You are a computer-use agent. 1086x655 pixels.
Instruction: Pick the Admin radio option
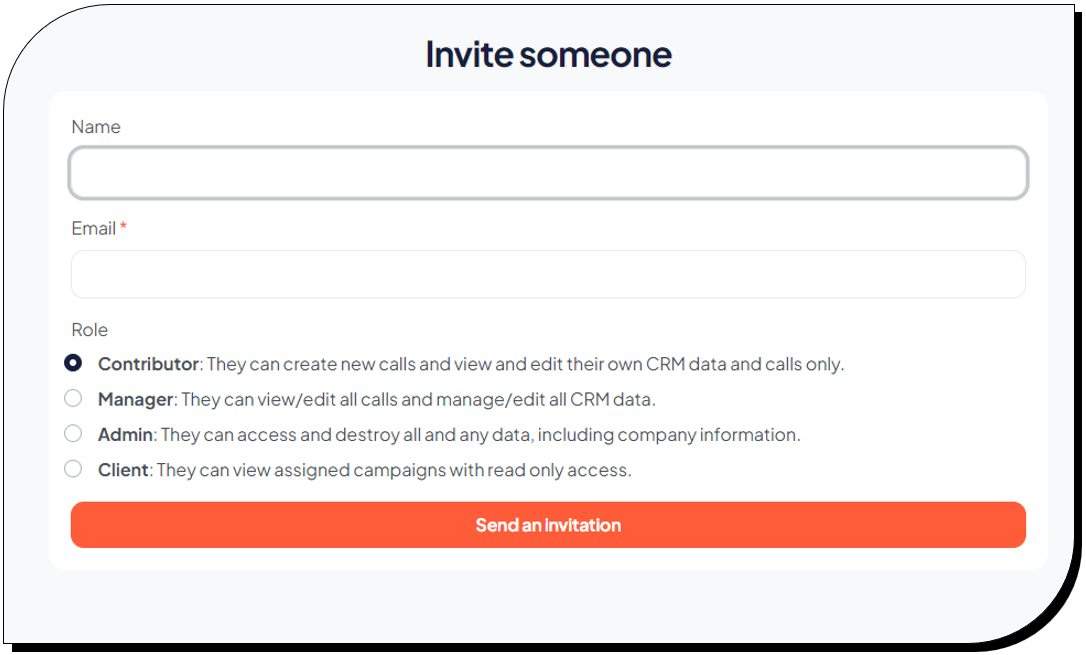pyautogui.click(x=73, y=434)
